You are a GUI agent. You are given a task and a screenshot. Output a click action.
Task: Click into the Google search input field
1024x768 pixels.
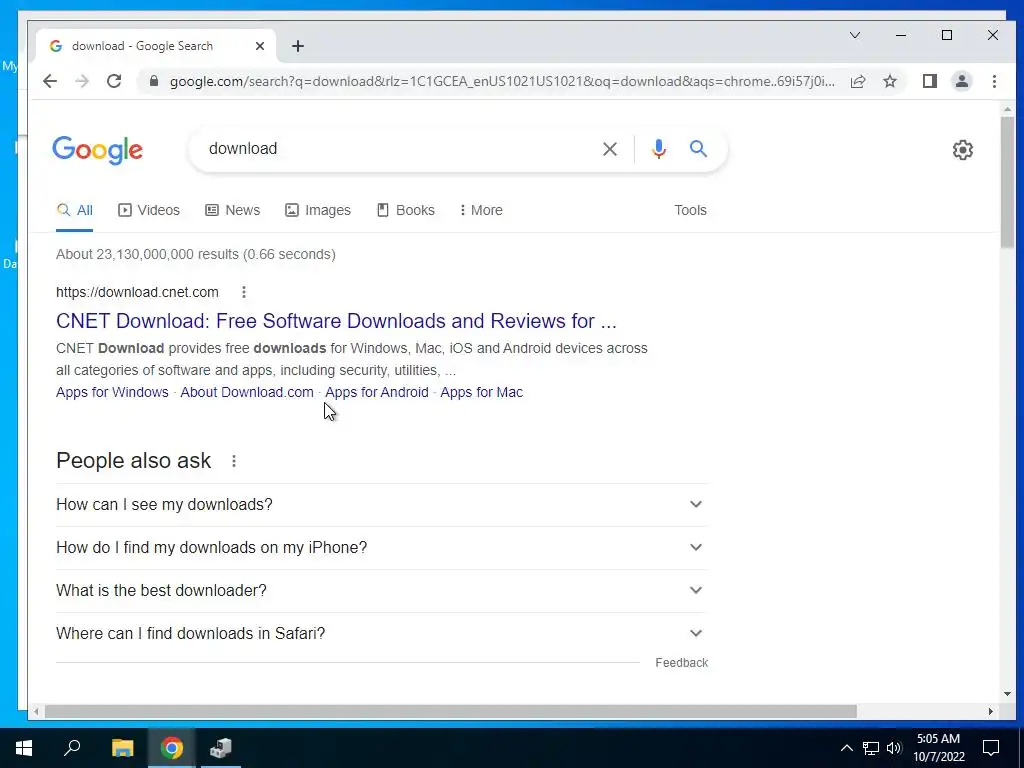pos(398,149)
